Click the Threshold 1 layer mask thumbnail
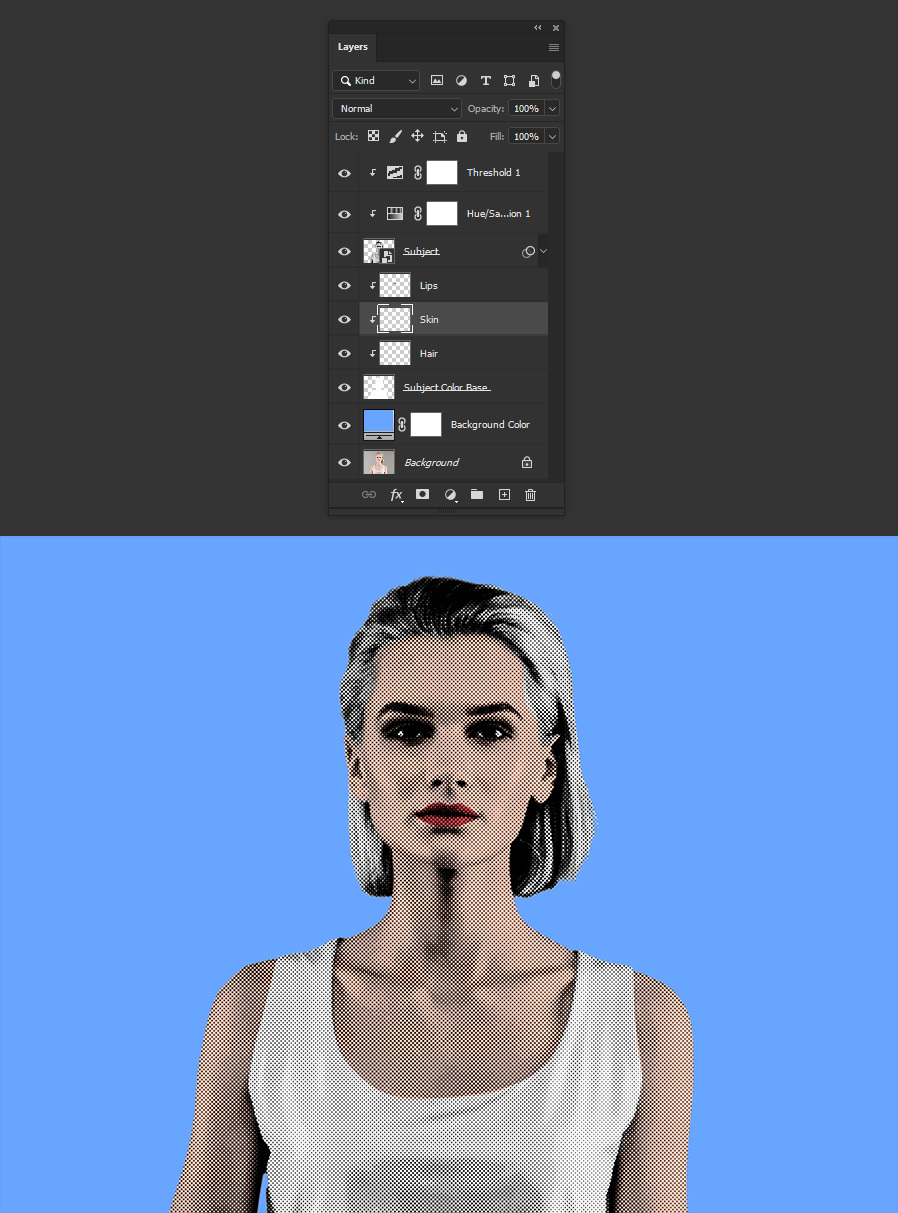The image size is (898, 1213). point(442,173)
